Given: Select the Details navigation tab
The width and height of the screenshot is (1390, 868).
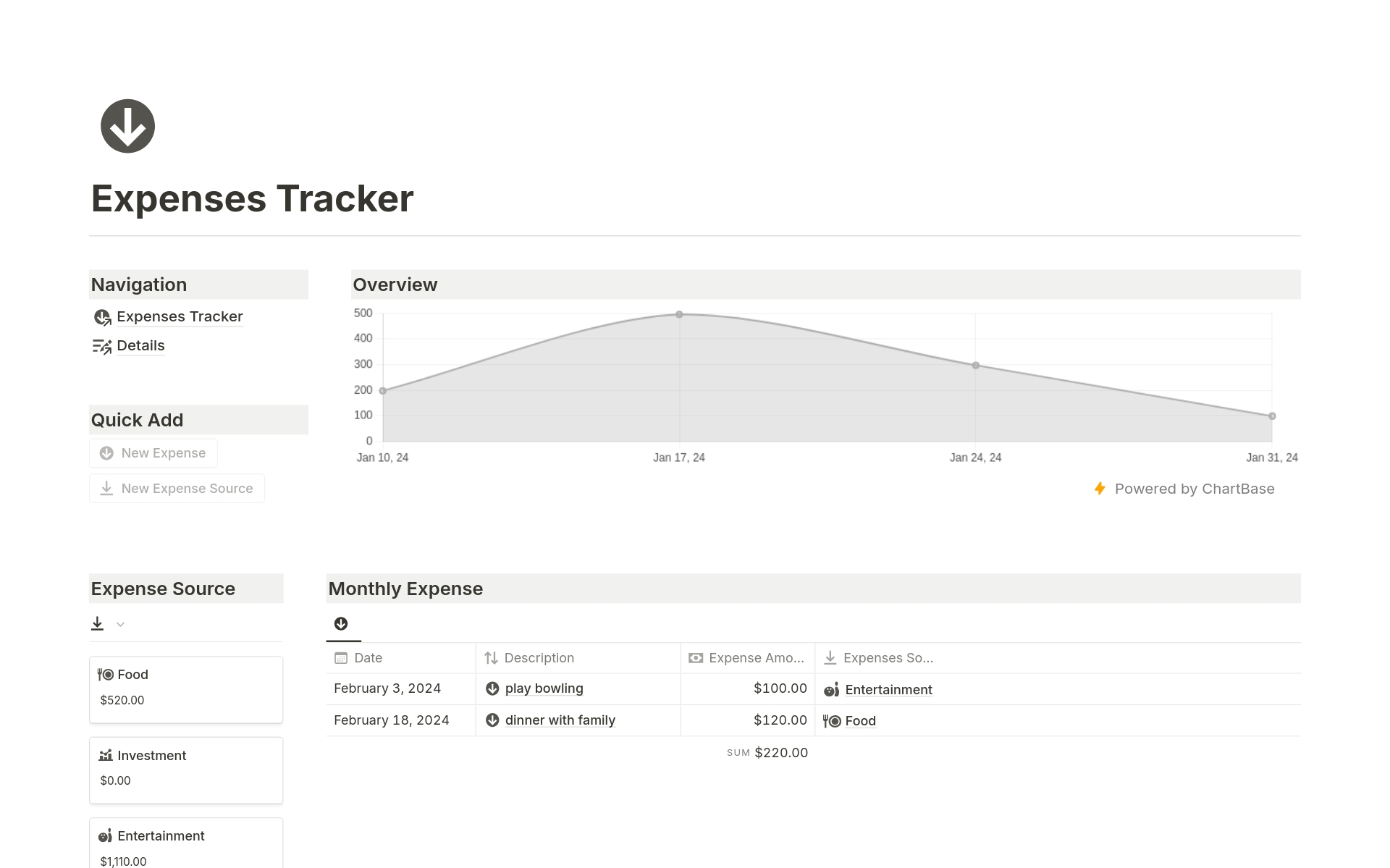Looking at the screenshot, I should pyautogui.click(x=140, y=345).
